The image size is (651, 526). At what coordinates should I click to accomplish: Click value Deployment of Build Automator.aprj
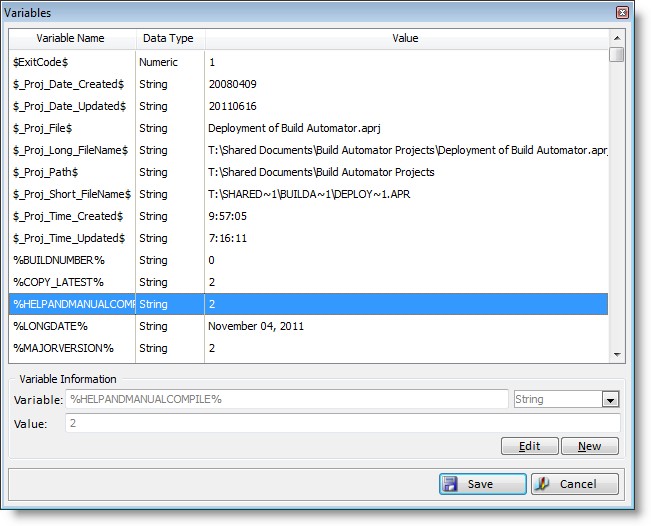pos(294,128)
